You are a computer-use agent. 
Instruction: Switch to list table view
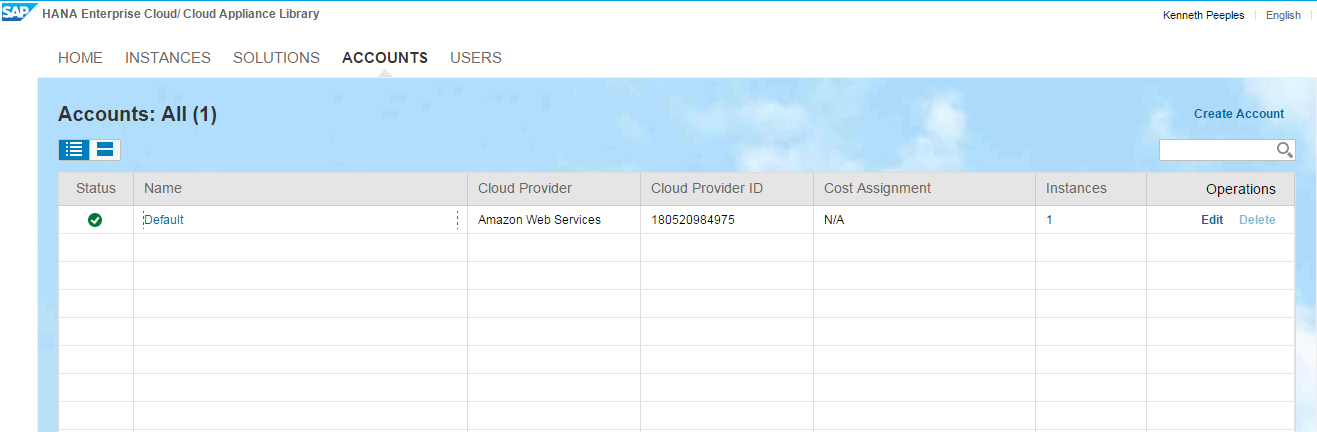tap(74, 150)
